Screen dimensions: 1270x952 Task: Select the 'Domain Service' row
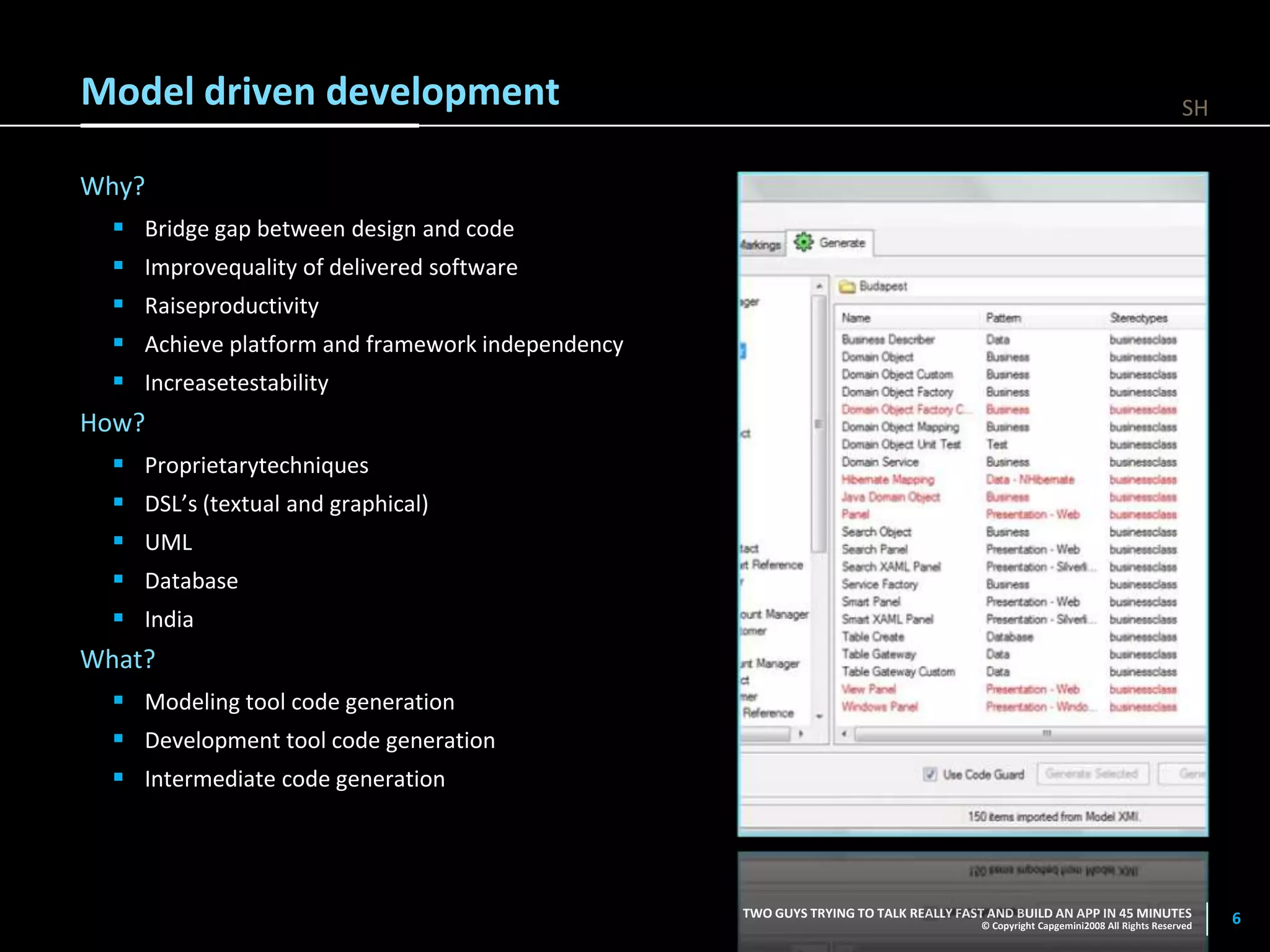[x=1009, y=462]
